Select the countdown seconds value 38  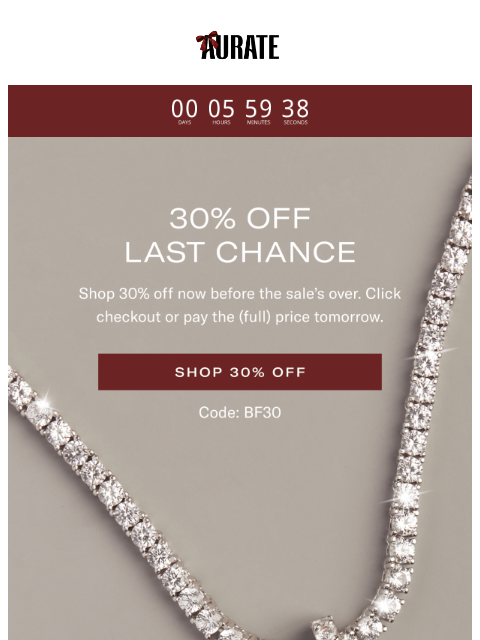pos(296,109)
